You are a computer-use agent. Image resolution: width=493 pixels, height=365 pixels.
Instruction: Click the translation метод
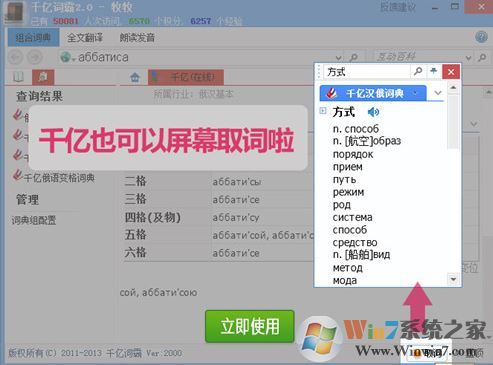point(347,268)
